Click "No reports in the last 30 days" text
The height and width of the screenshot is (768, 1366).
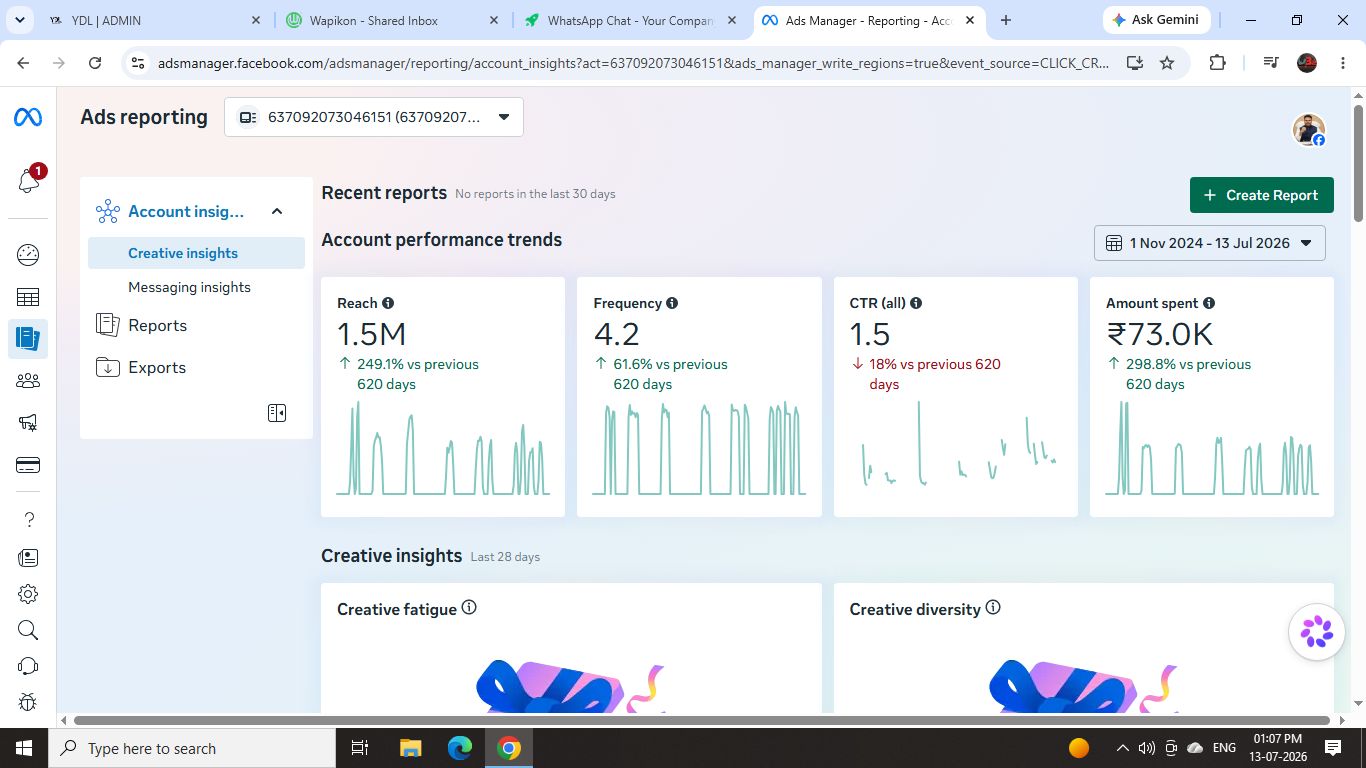pyautogui.click(x=535, y=194)
